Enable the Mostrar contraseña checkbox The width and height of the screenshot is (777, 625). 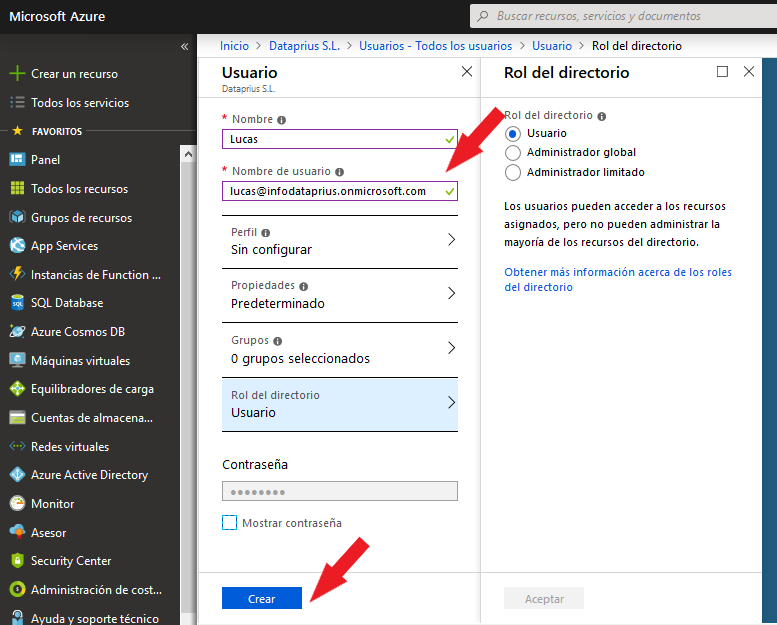[x=229, y=522]
